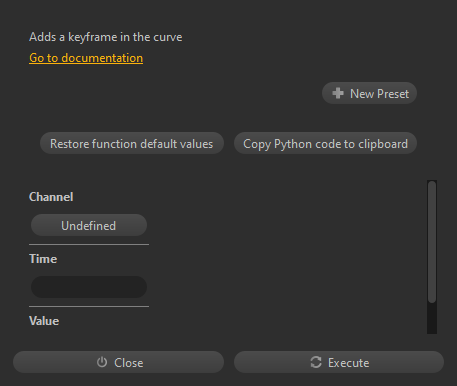The height and width of the screenshot is (386, 457).
Task: Click the 'Adds a keyframe in the curve' description
Action: tap(106, 37)
